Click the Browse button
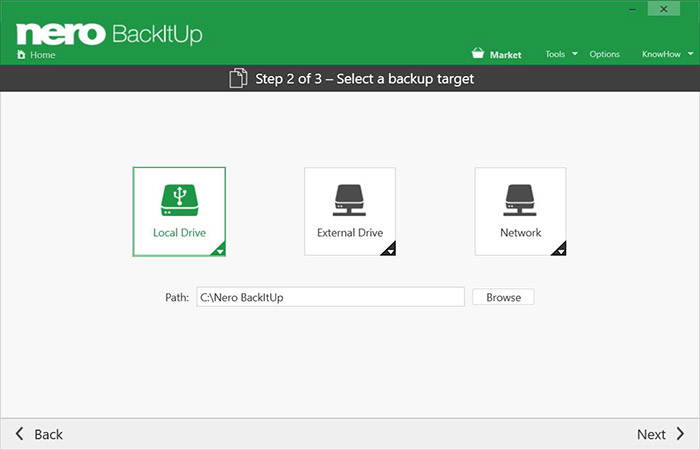Image resolution: width=700 pixels, height=450 pixels. tap(503, 297)
